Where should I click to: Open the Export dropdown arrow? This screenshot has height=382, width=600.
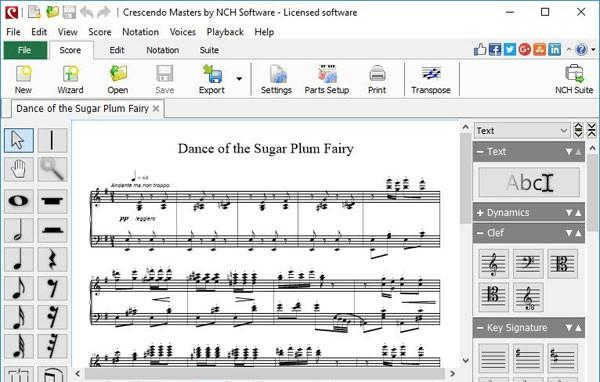click(239, 79)
